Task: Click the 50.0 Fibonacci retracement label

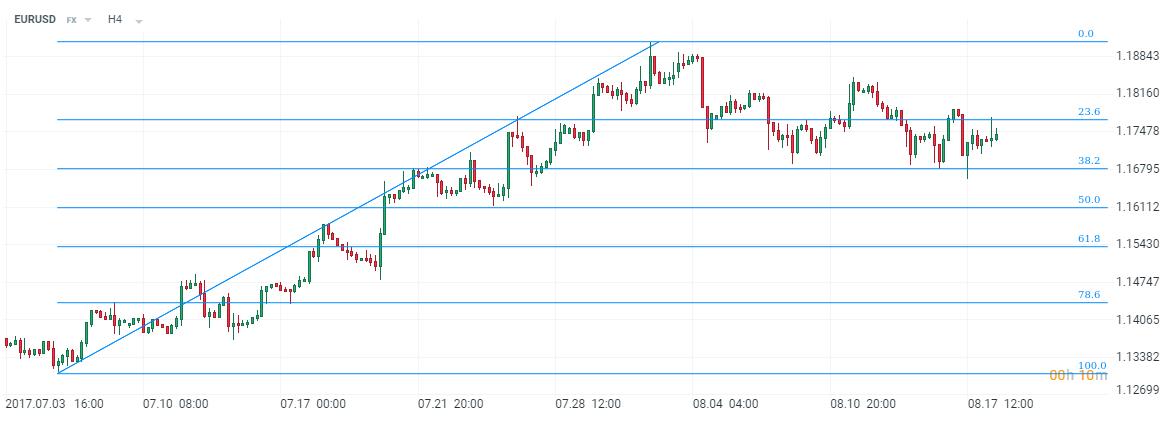Action: [1088, 200]
